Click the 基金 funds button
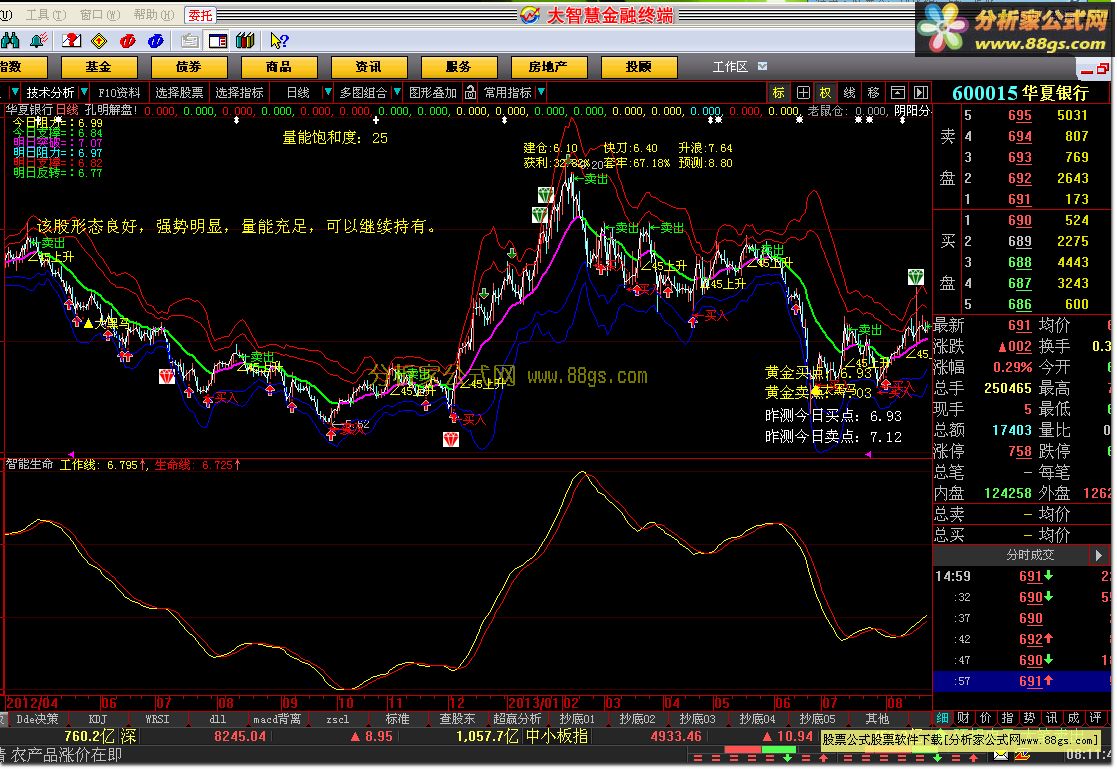This screenshot has width=1117, height=769. pos(98,67)
